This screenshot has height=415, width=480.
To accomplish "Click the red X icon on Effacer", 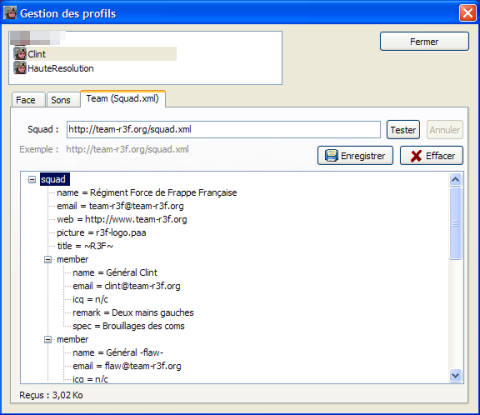I will tap(416, 156).
